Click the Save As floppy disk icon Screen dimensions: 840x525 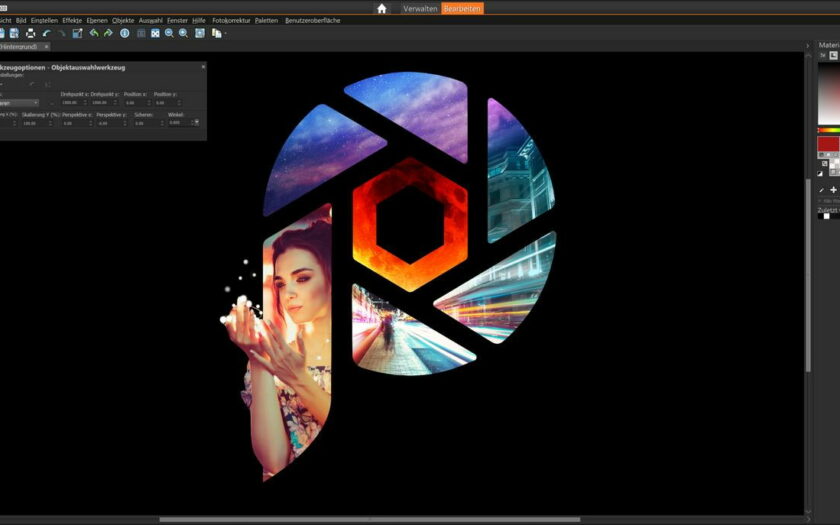coord(14,33)
